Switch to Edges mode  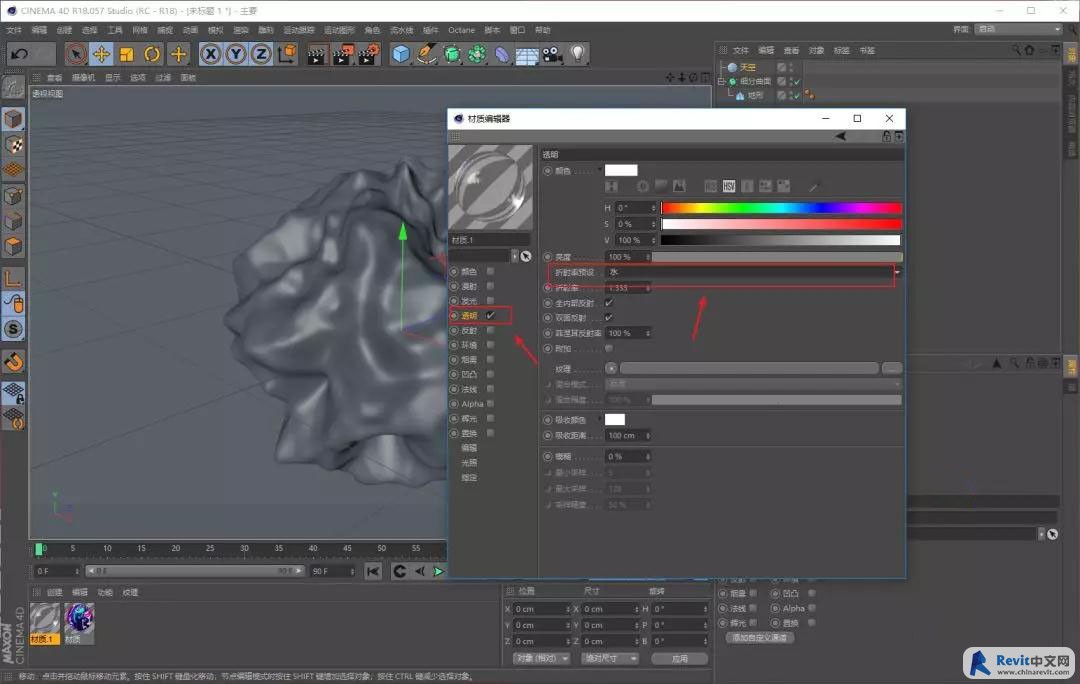tap(13, 221)
